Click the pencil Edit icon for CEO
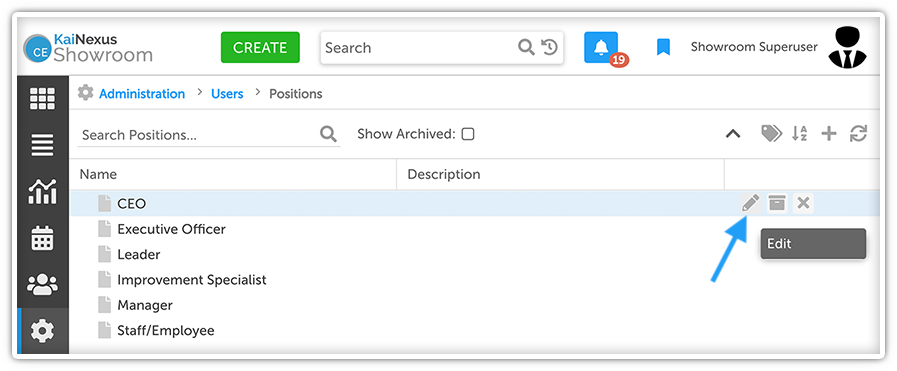Viewport: 897px width, 371px height. (x=751, y=203)
